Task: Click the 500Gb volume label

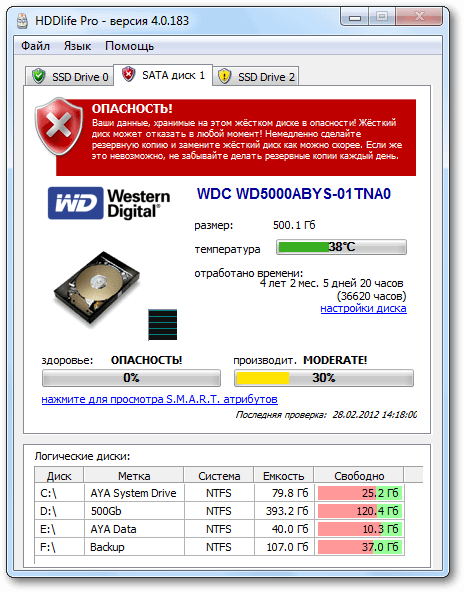Action: pyautogui.click(x=106, y=511)
